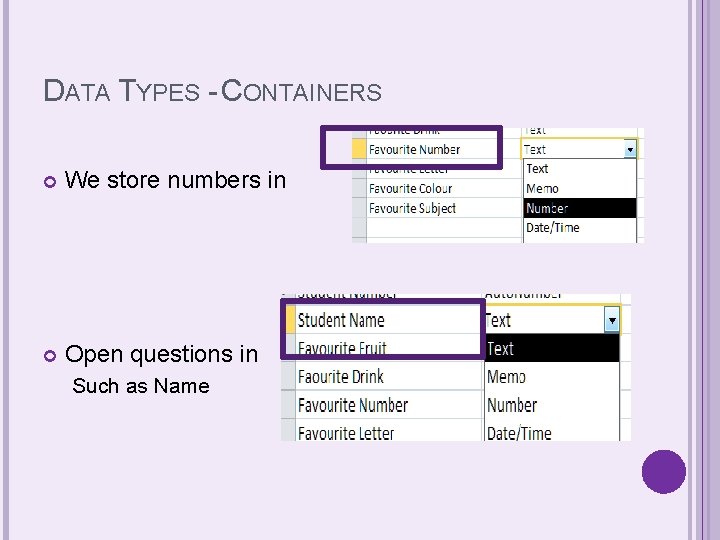Select Text option below upper combo box

point(579,169)
